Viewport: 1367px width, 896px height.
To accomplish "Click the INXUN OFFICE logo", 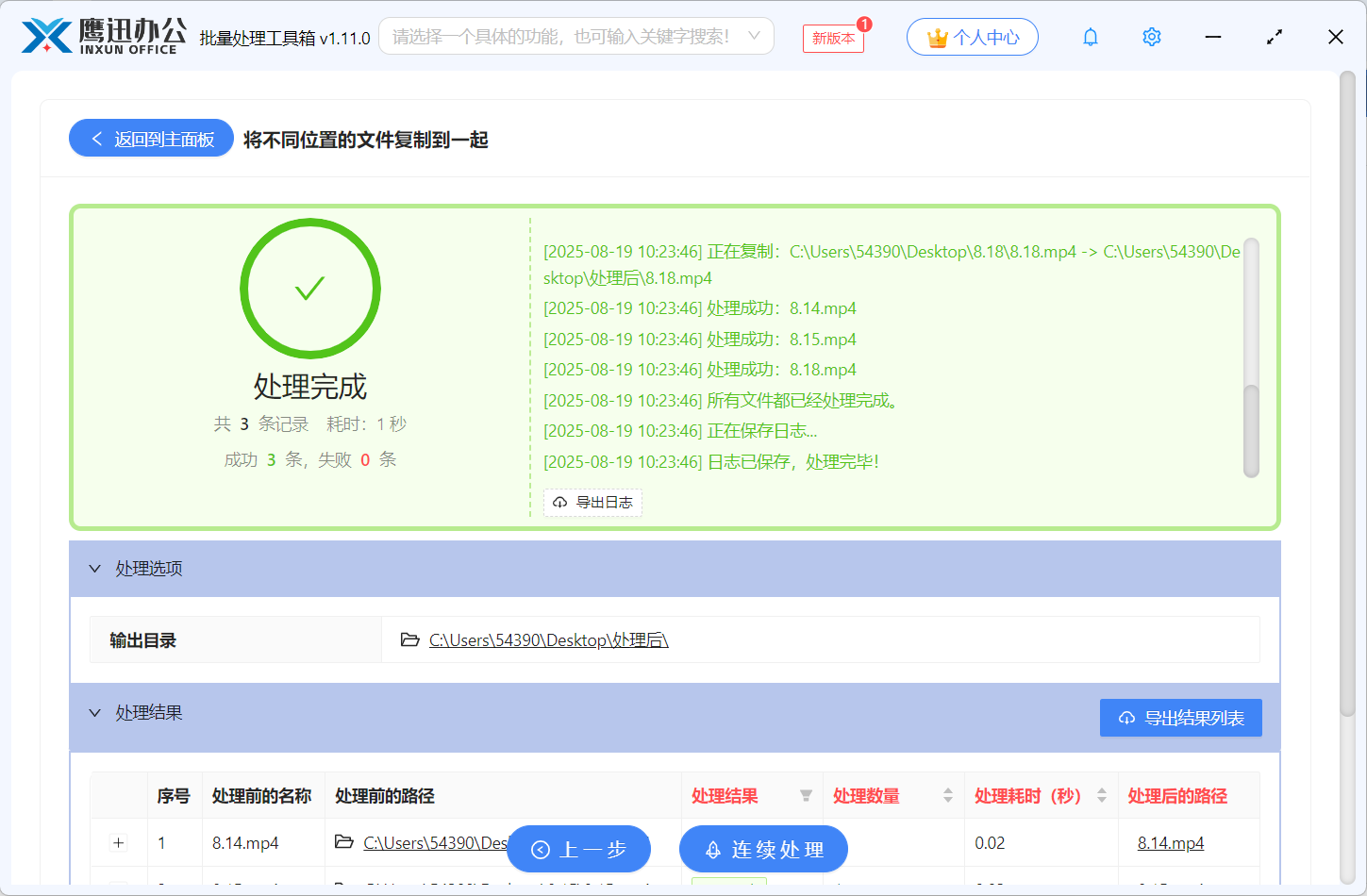I will pos(104,37).
